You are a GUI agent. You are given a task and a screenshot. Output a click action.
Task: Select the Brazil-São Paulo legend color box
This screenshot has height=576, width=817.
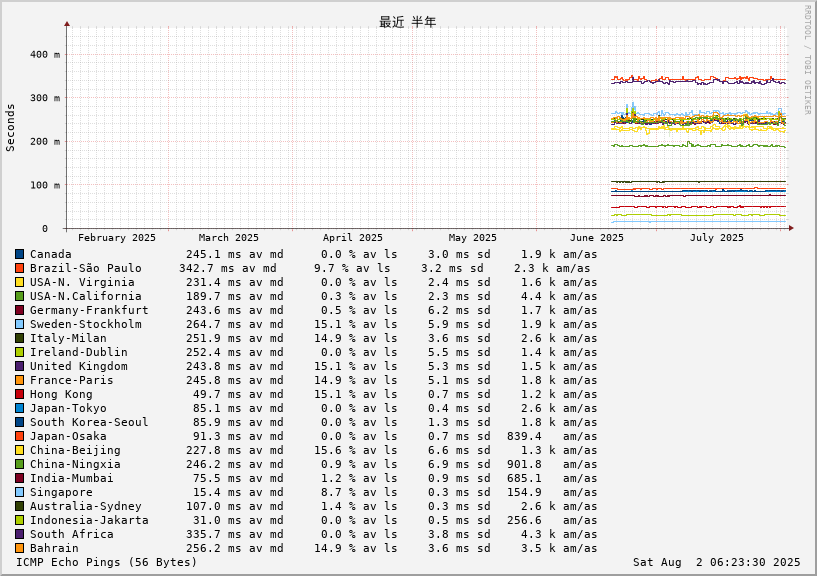tap(19, 268)
